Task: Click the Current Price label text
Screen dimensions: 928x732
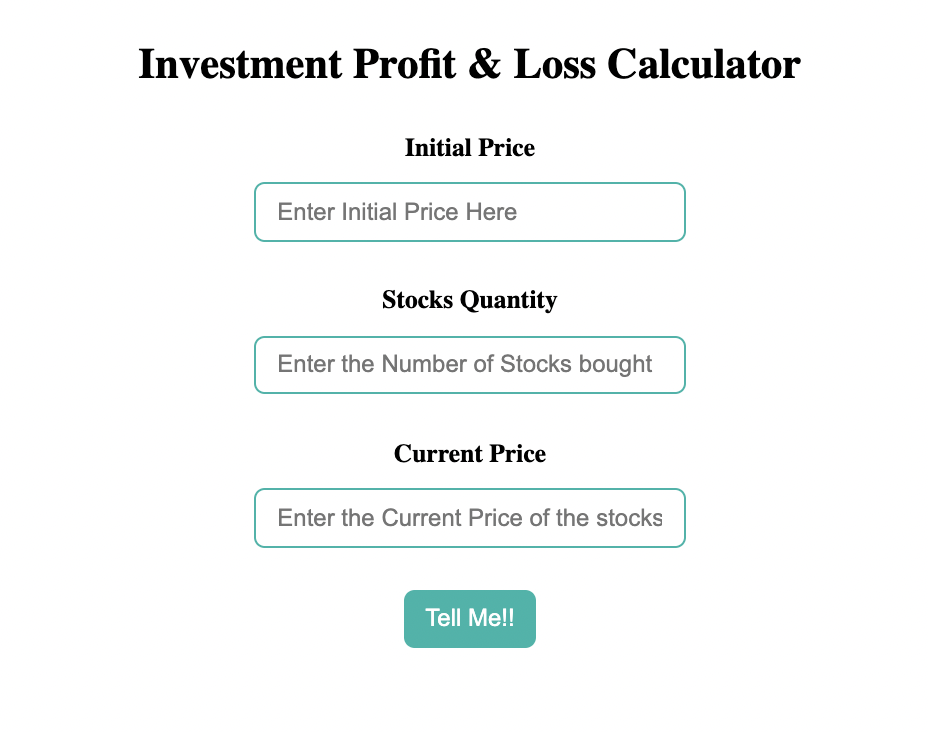Action: (x=470, y=453)
